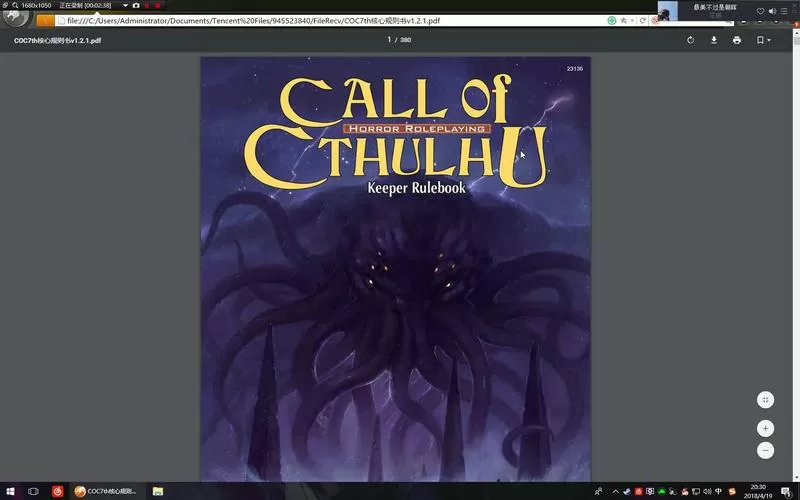
Task: Adjust the music widget volume speaker
Action: (x=772, y=11)
